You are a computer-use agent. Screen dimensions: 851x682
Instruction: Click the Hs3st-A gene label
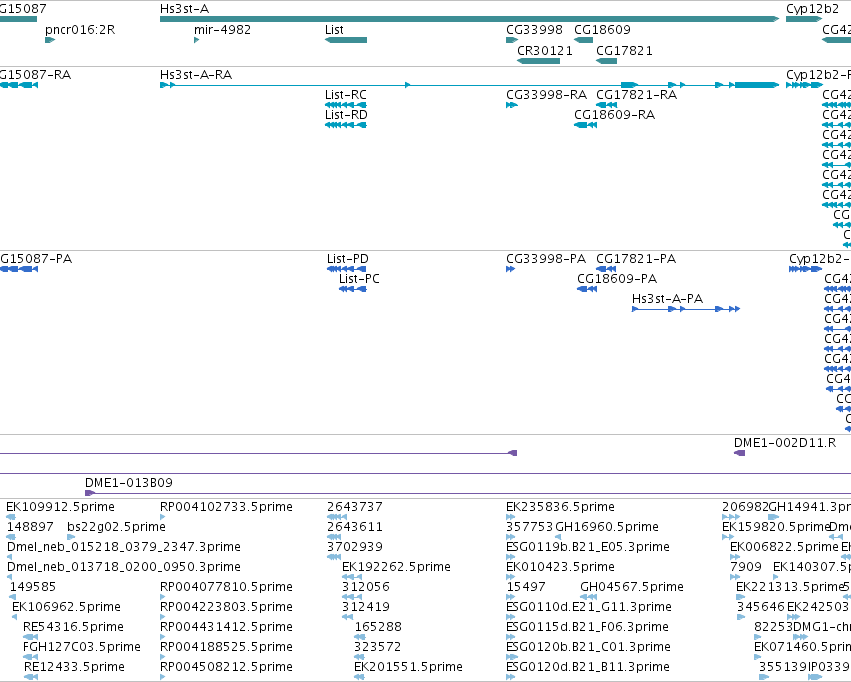[184, 9]
